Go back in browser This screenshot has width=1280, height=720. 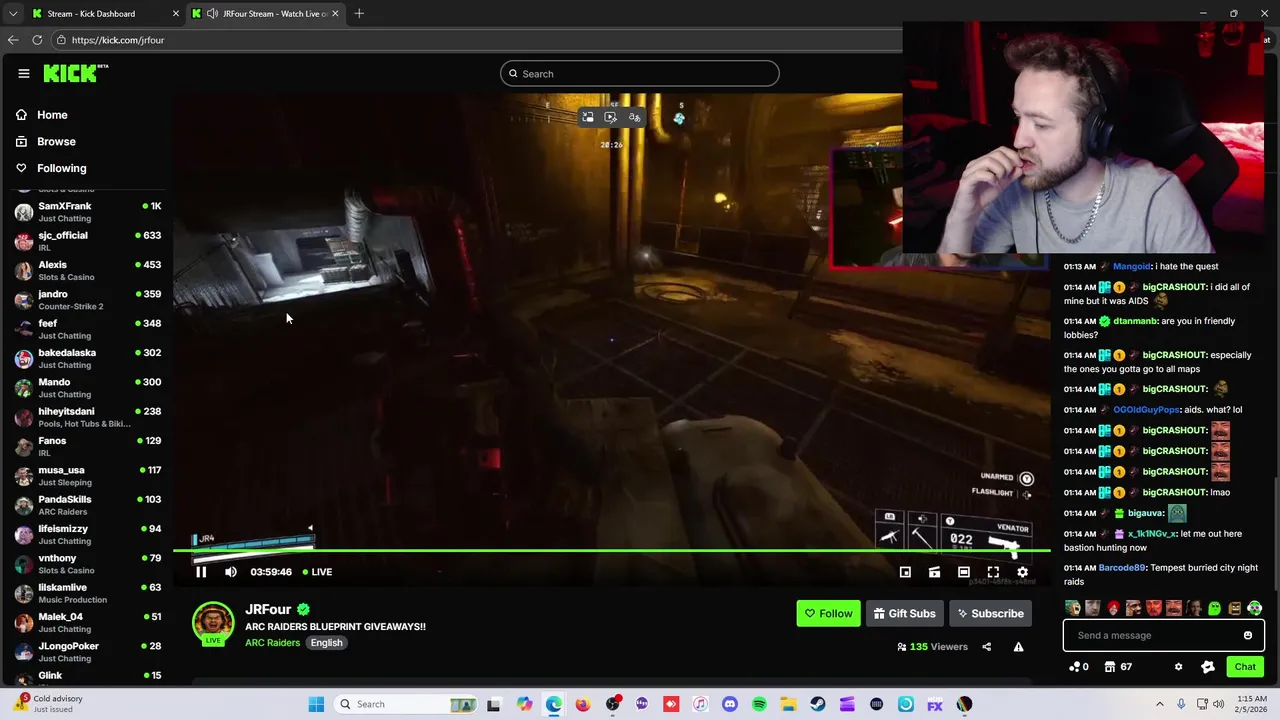(13, 40)
